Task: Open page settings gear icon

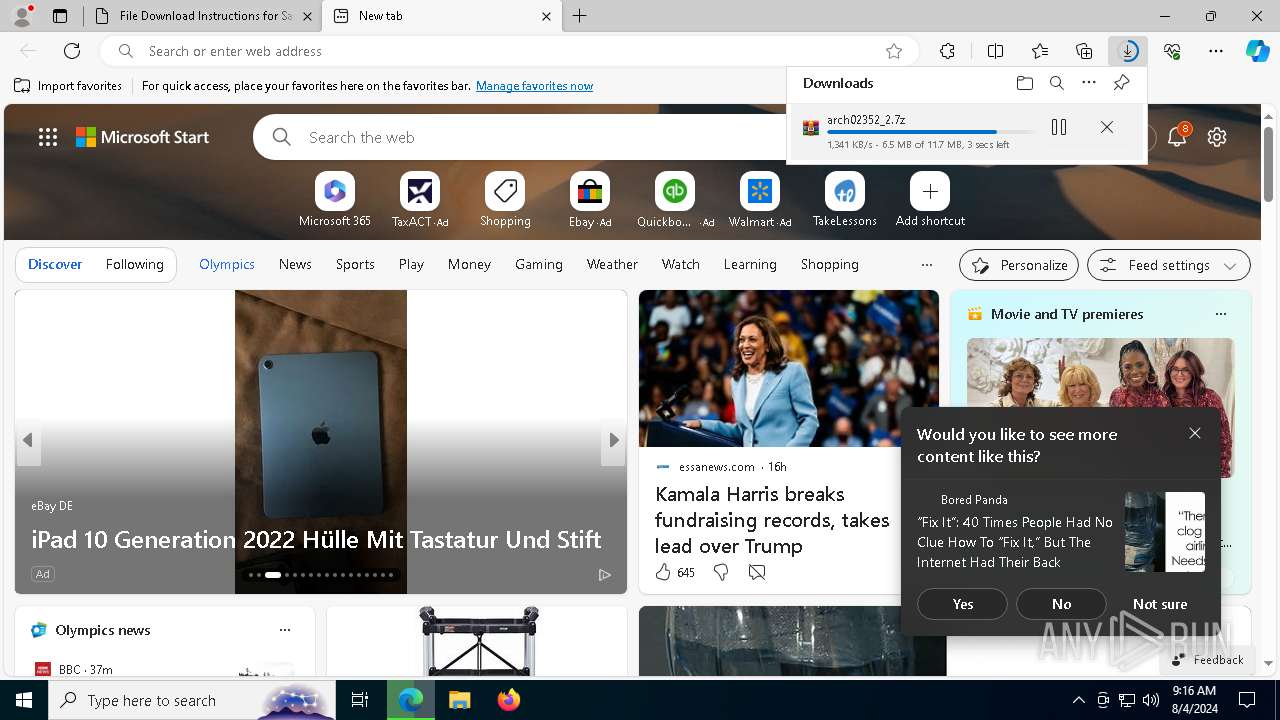Action: pyautogui.click(x=1216, y=137)
